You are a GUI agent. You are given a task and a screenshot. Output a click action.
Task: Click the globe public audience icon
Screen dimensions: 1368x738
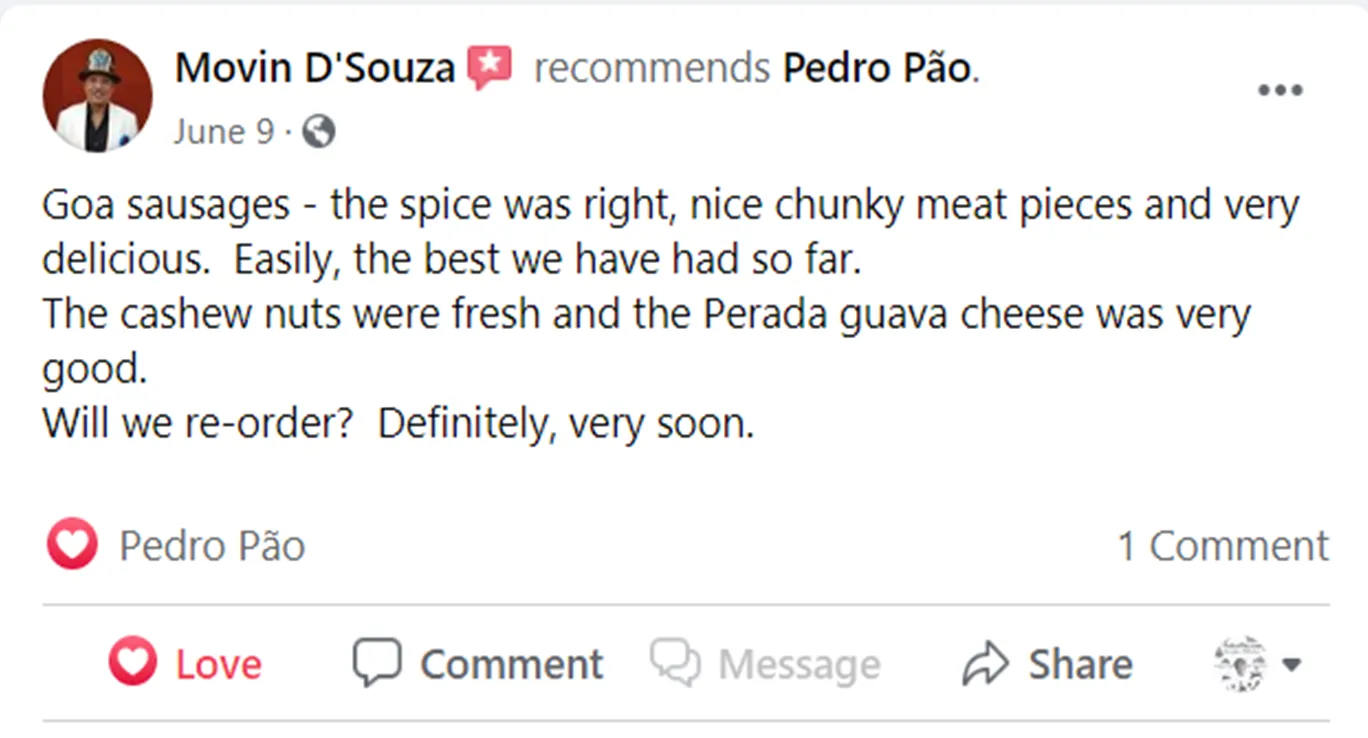coord(319,132)
